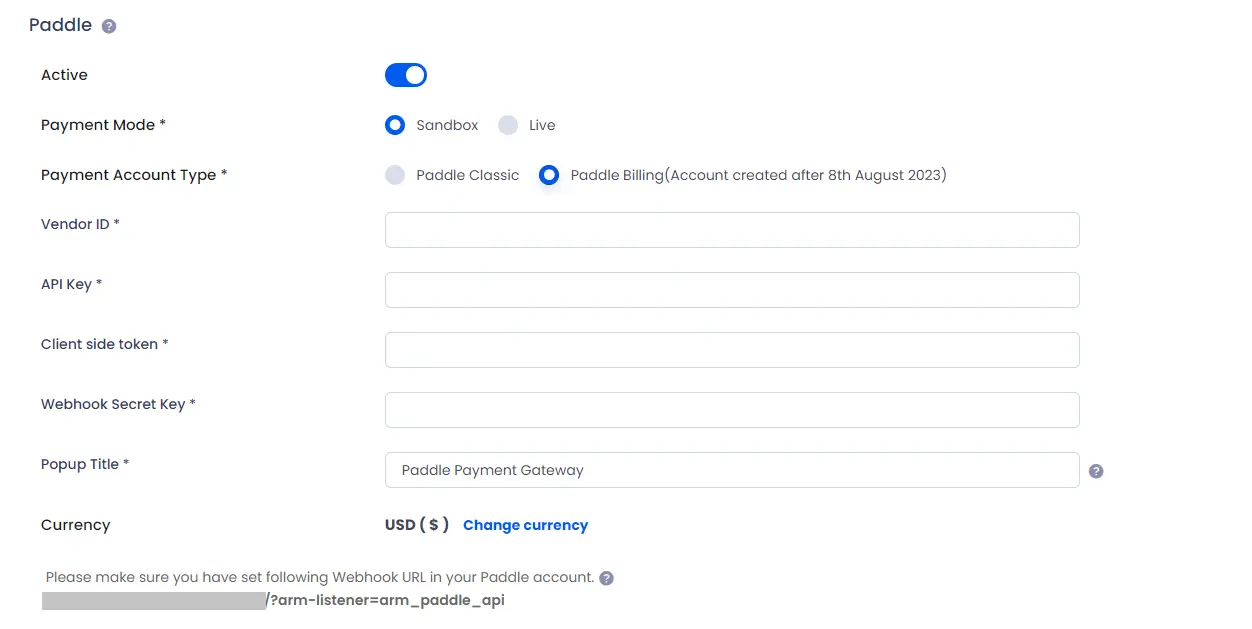Edit the Popup Title text field
The width and height of the screenshot is (1252, 629).
coord(732,470)
